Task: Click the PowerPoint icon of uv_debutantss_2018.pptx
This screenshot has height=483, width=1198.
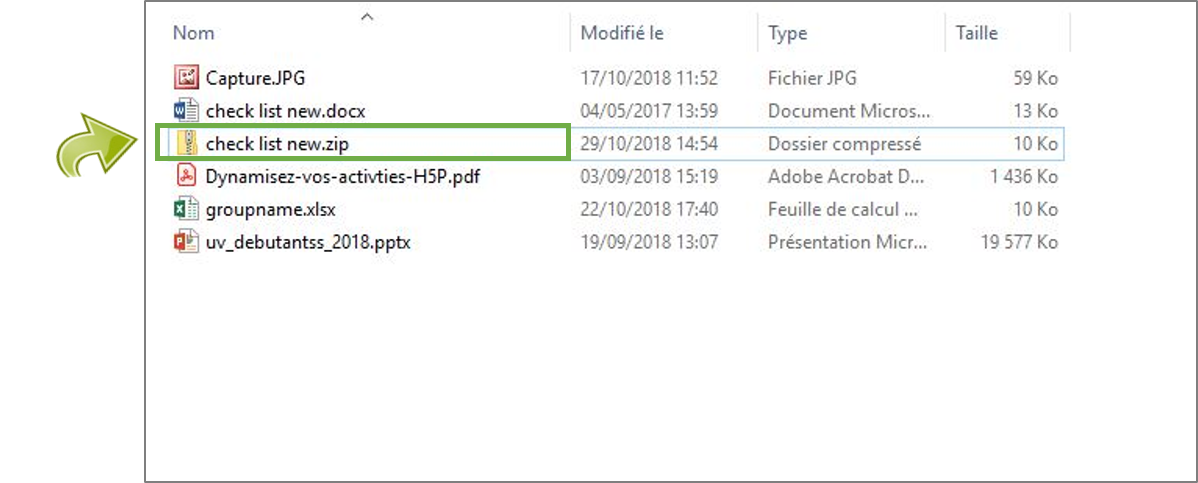Action: (186, 242)
